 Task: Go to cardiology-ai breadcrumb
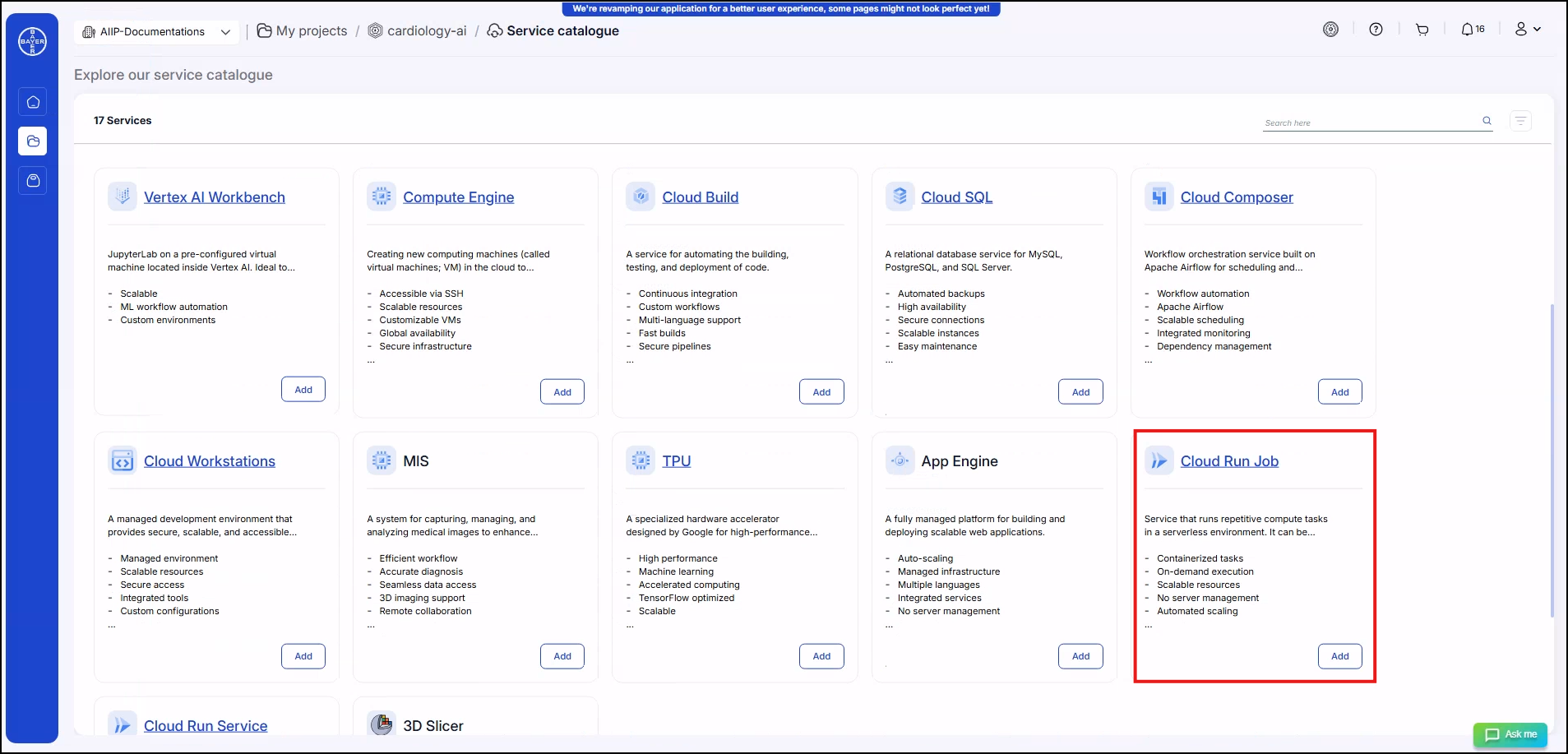417,31
